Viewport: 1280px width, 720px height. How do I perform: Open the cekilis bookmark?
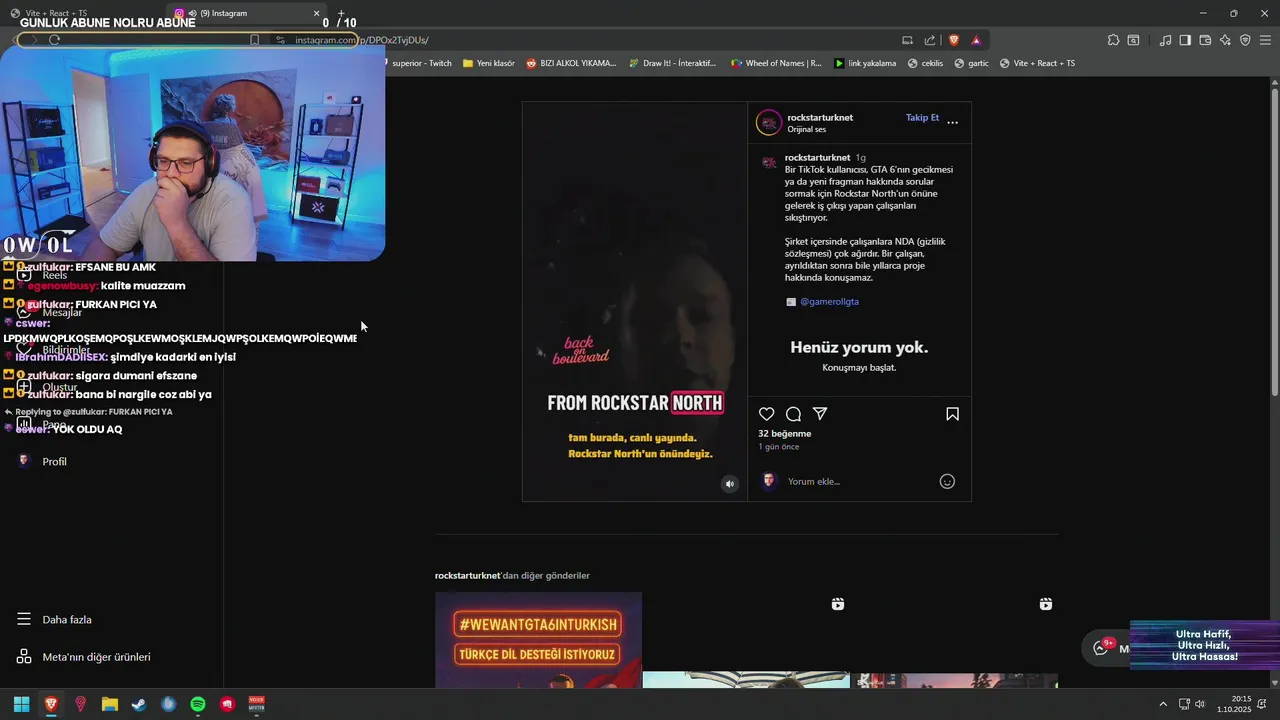(x=925, y=63)
